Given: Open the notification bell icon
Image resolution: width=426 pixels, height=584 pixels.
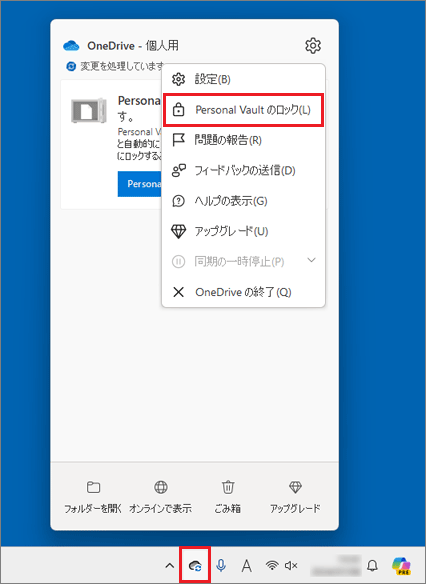Looking at the screenshot, I should pyautogui.click(x=372, y=566).
